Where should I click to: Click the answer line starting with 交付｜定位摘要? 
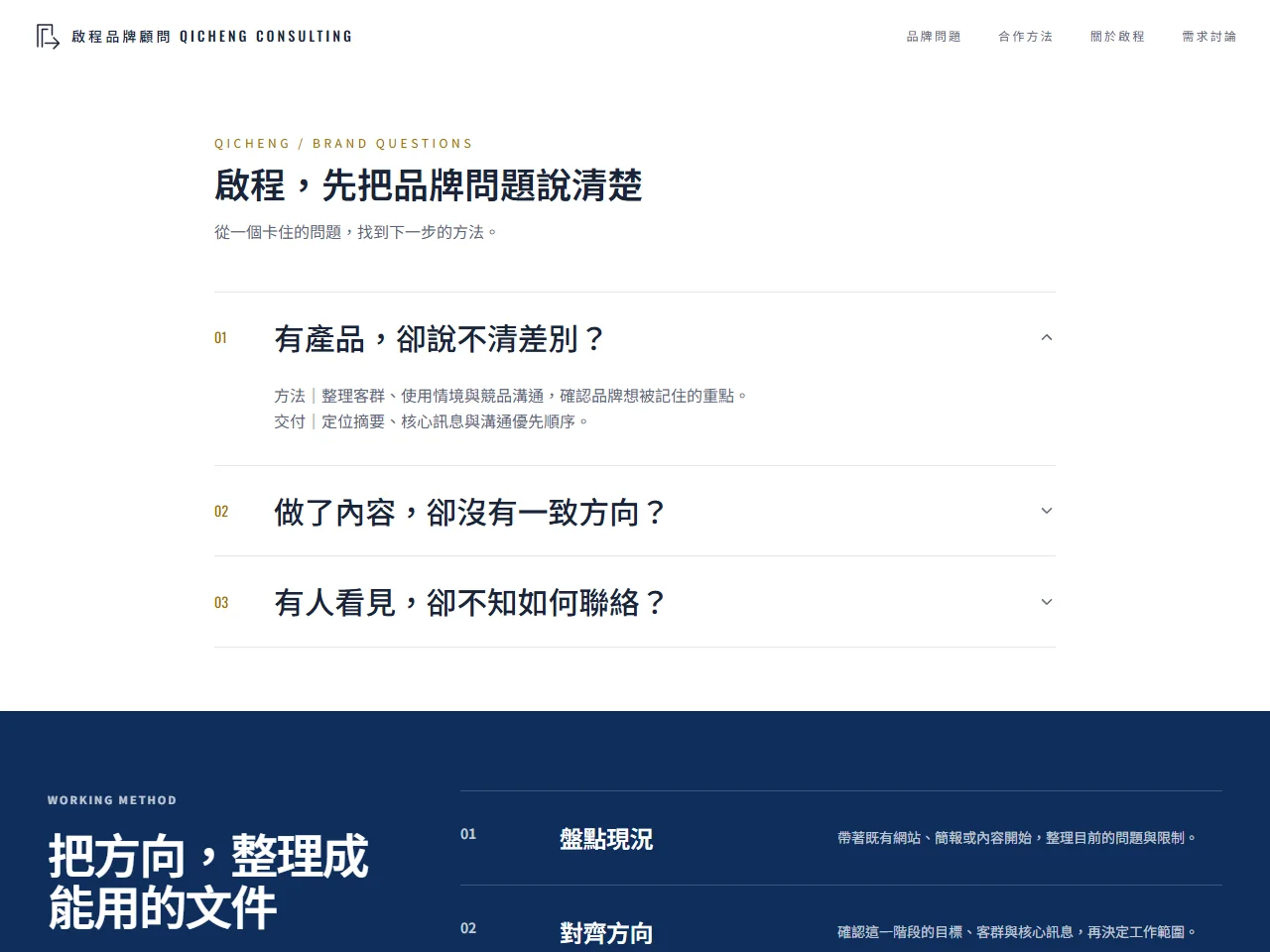(432, 421)
